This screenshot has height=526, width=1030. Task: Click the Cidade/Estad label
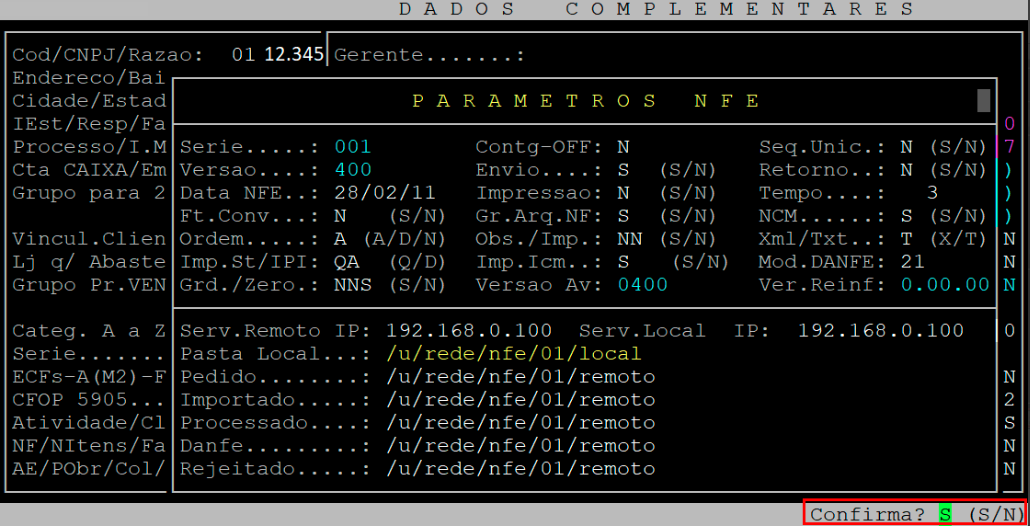tap(89, 101)
